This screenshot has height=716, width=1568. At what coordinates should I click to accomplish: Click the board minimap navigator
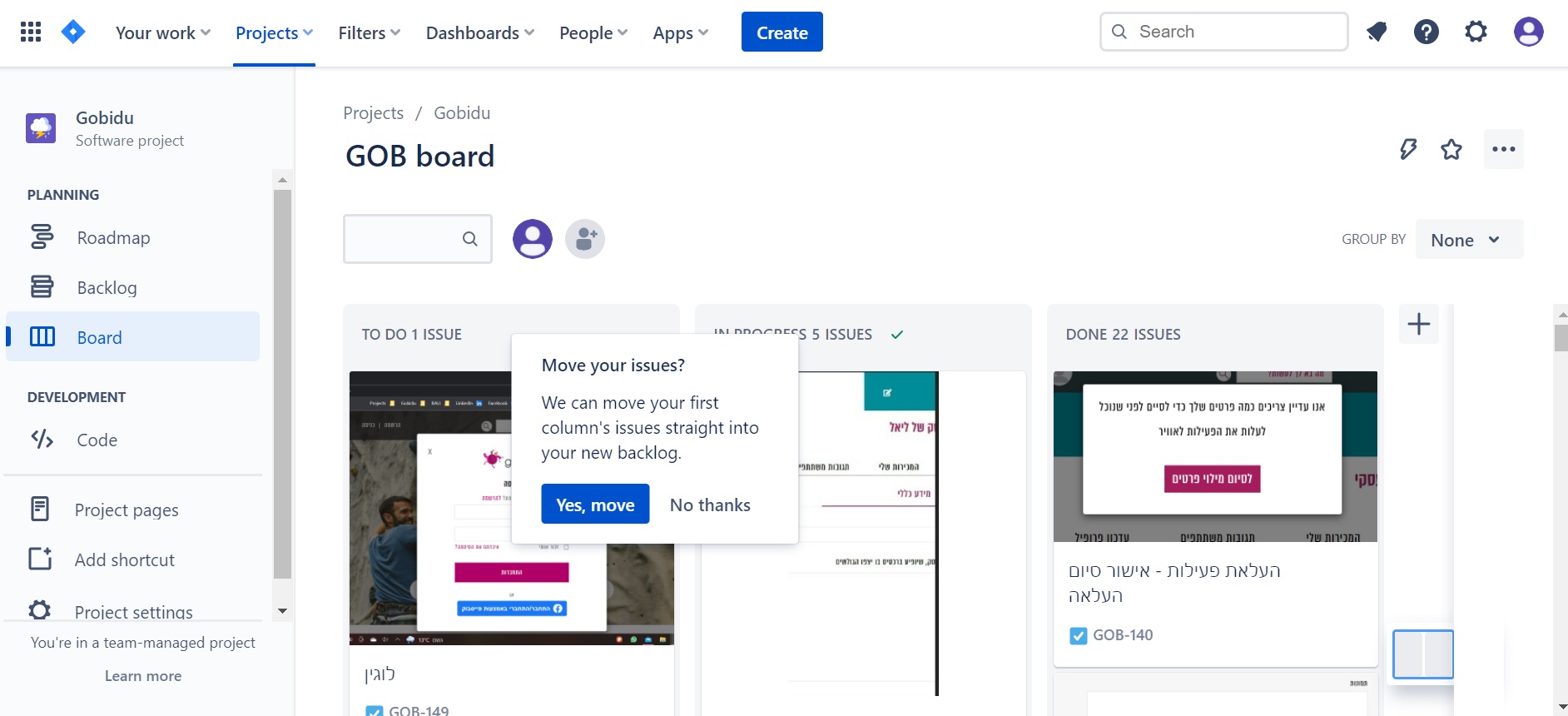1423,654
